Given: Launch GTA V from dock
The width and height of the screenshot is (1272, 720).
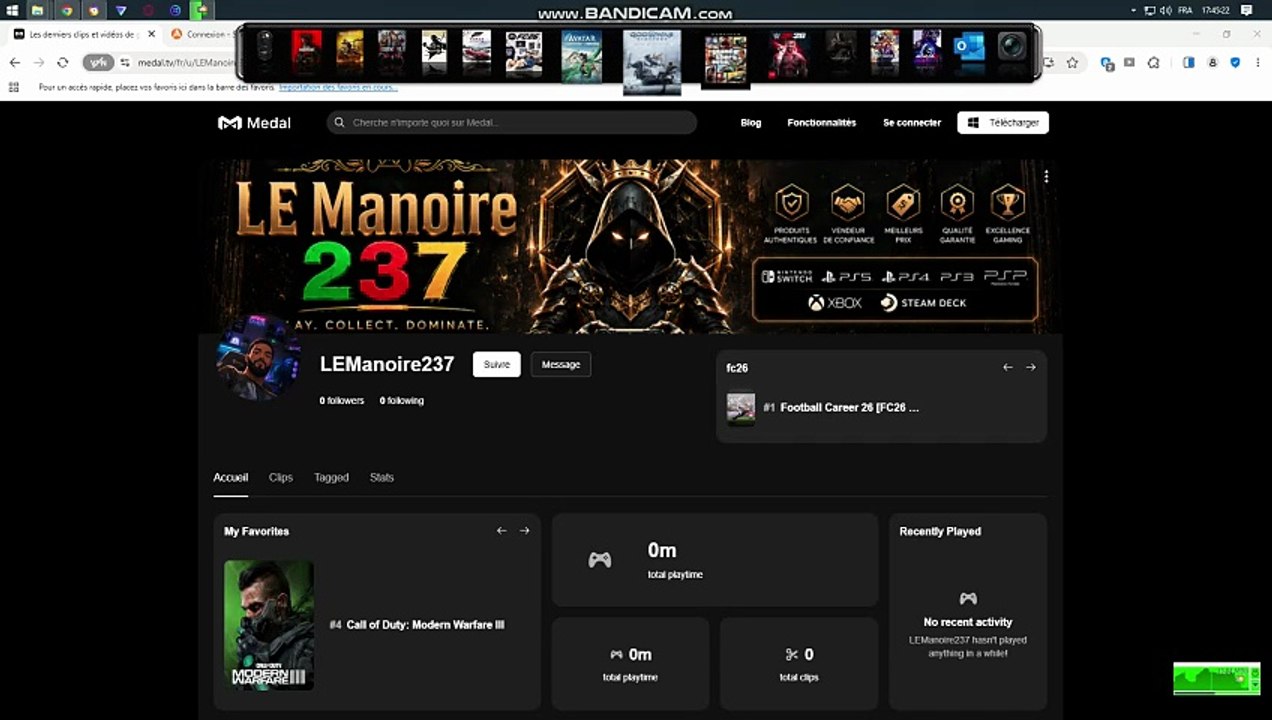Looking at the screenshot, I should point(725,59).
